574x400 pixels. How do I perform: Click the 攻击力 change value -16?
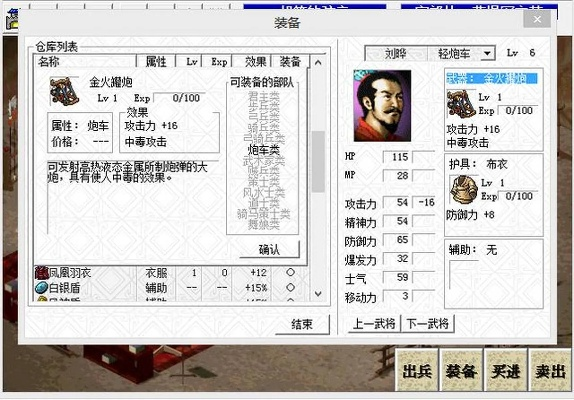(425, 202)
